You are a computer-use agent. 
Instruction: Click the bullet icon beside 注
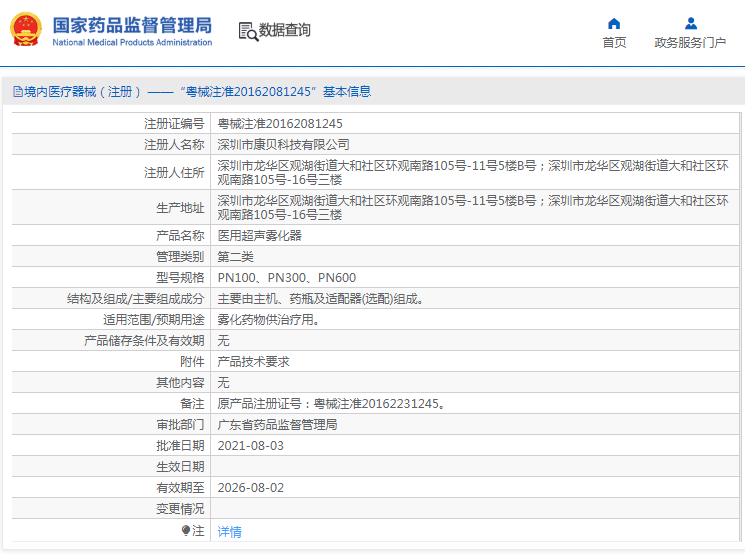pos(185,531)
